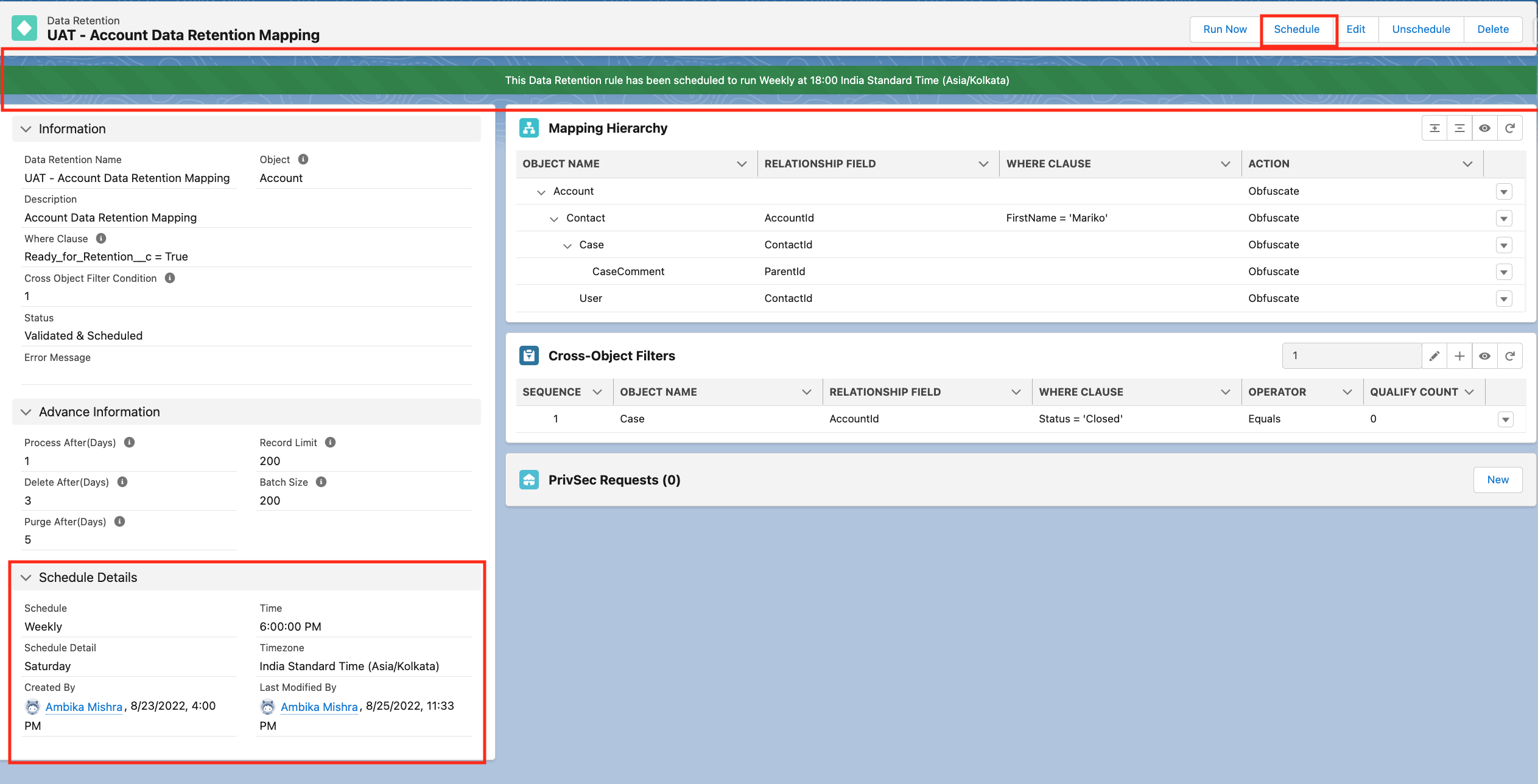The image size is (1538, 784).
Task: Click the filter condition input showing 1
Action: coord(1351,356)
